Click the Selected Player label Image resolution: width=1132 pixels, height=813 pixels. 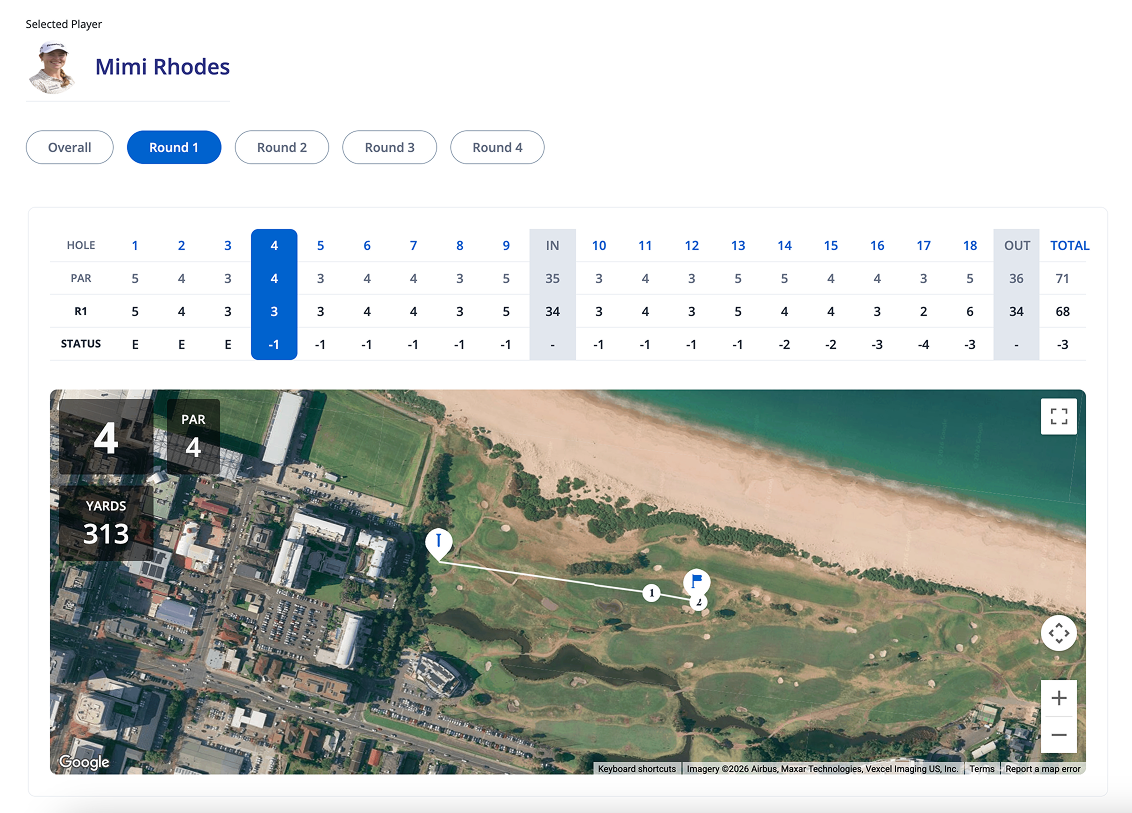point(64,24)
